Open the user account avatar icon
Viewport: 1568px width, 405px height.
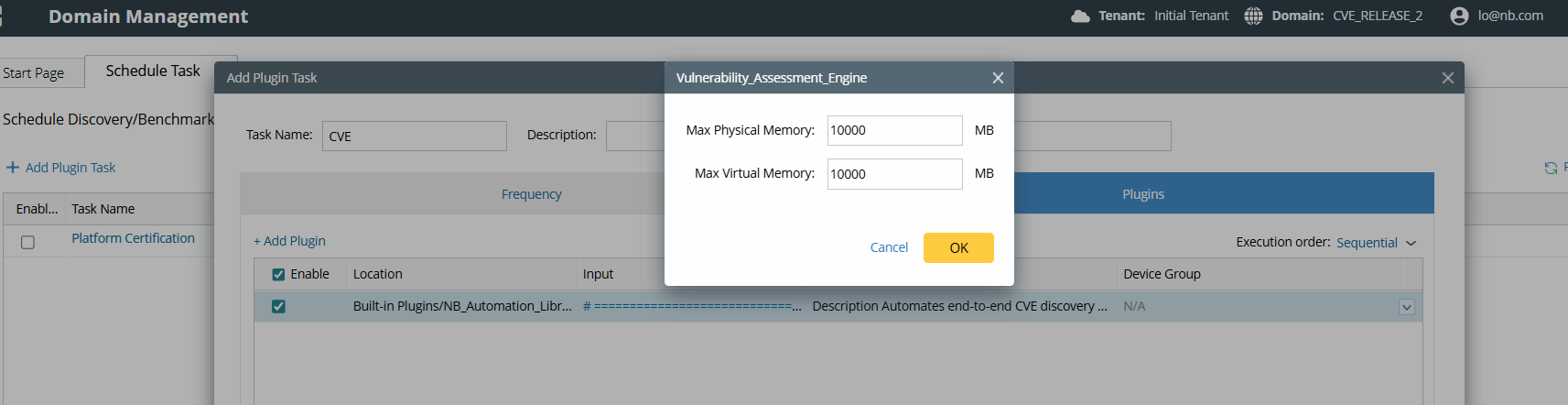[x=1459, y=16]
